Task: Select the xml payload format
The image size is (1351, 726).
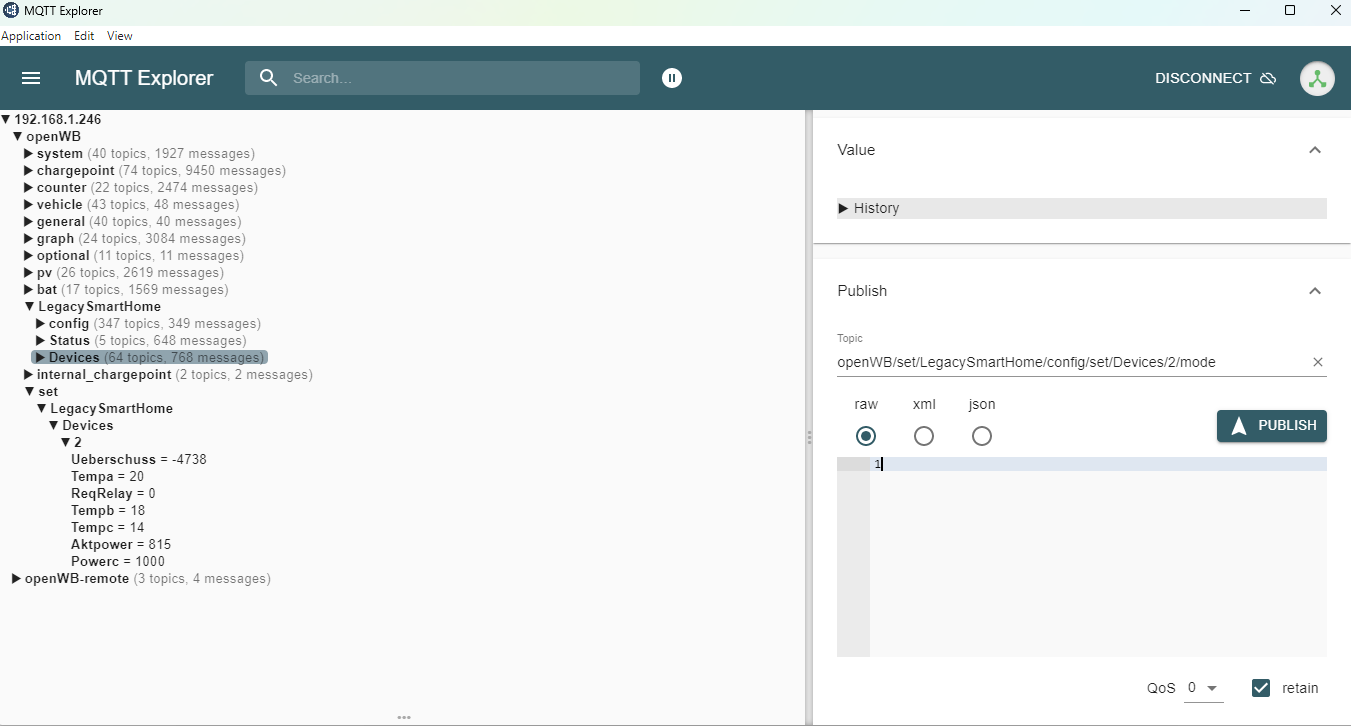Action: [924, 436]
